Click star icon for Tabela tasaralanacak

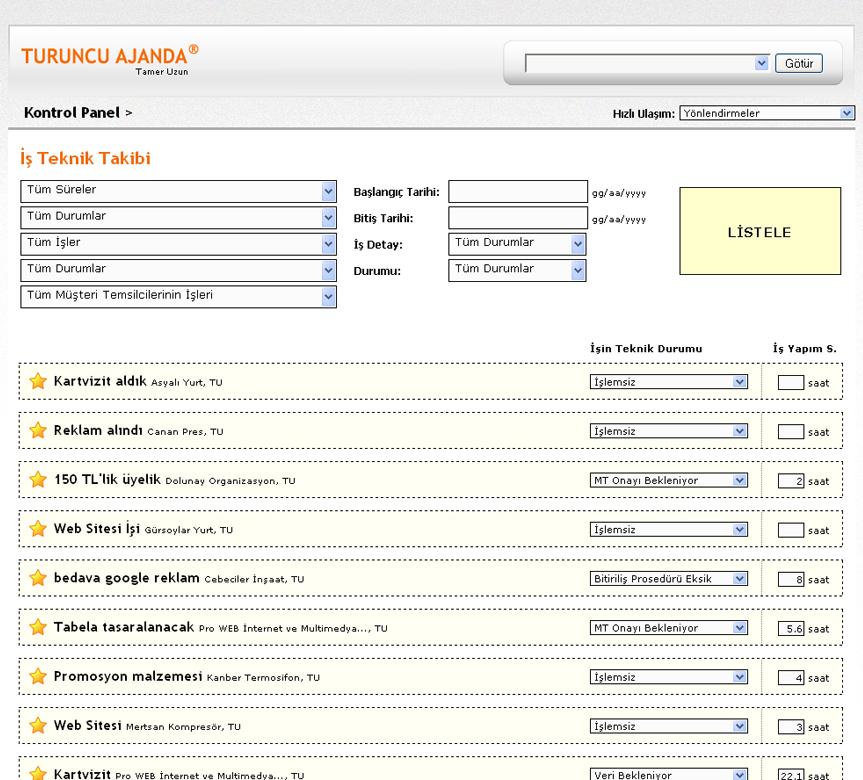click(38, 627)
